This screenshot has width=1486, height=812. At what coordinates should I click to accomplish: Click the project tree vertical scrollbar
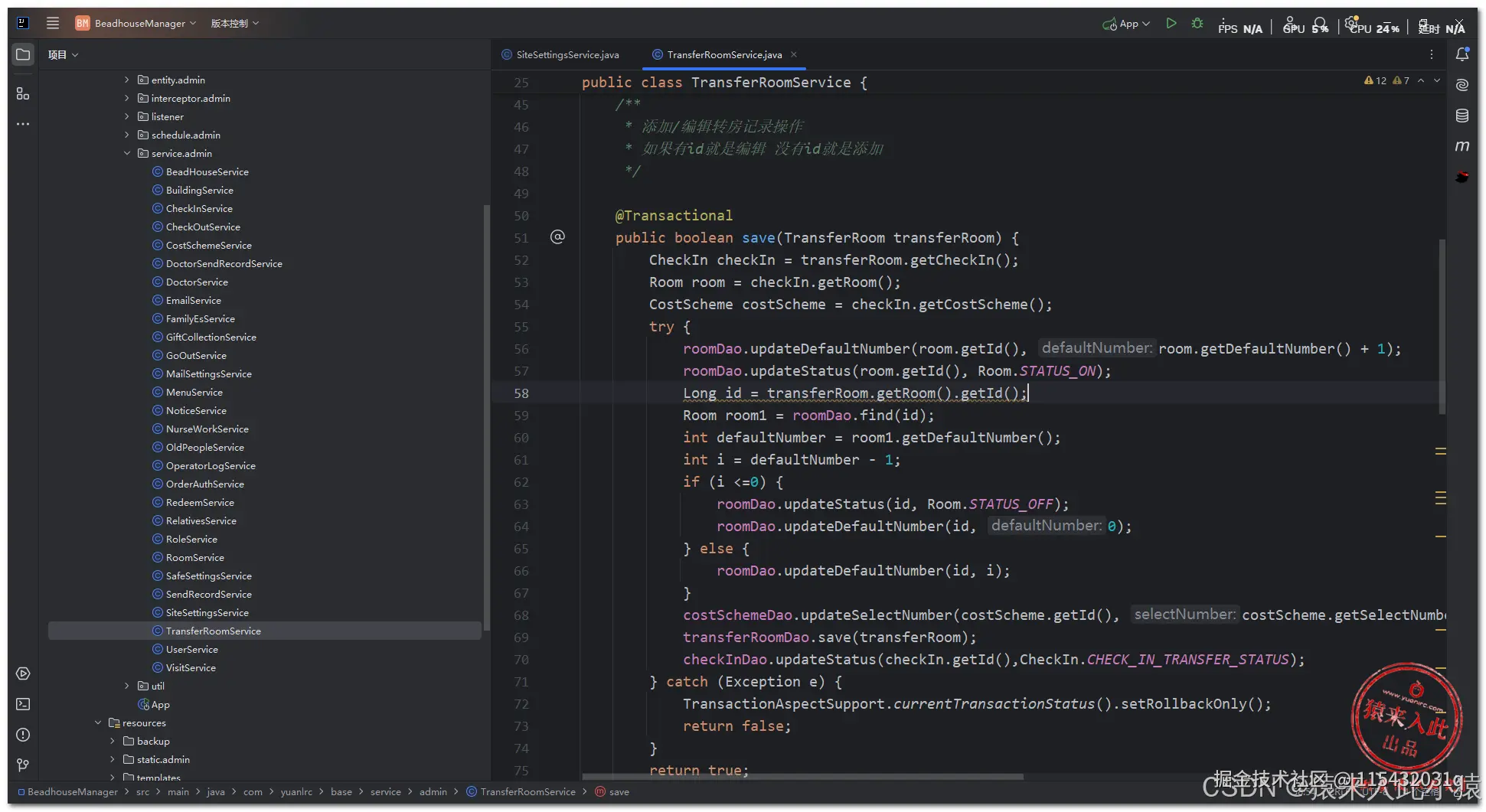[x=485, y=417]
